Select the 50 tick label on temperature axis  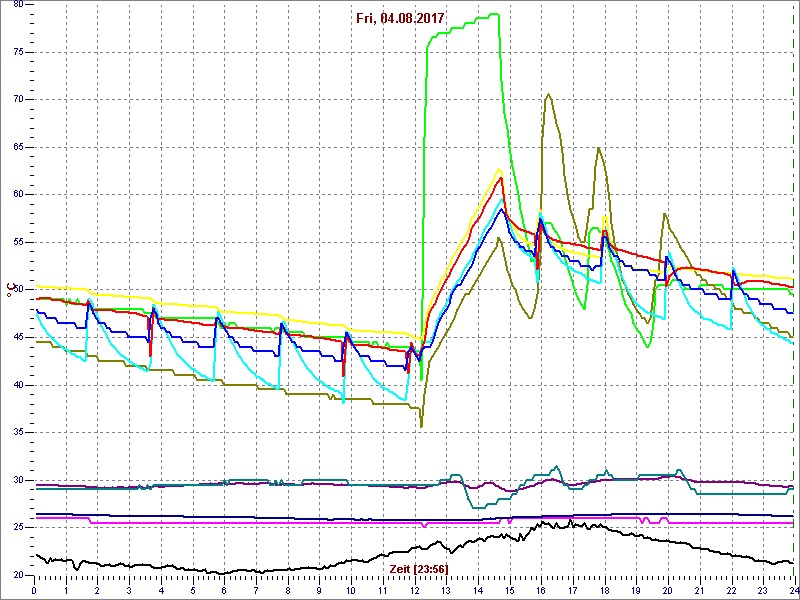(18, 290)
